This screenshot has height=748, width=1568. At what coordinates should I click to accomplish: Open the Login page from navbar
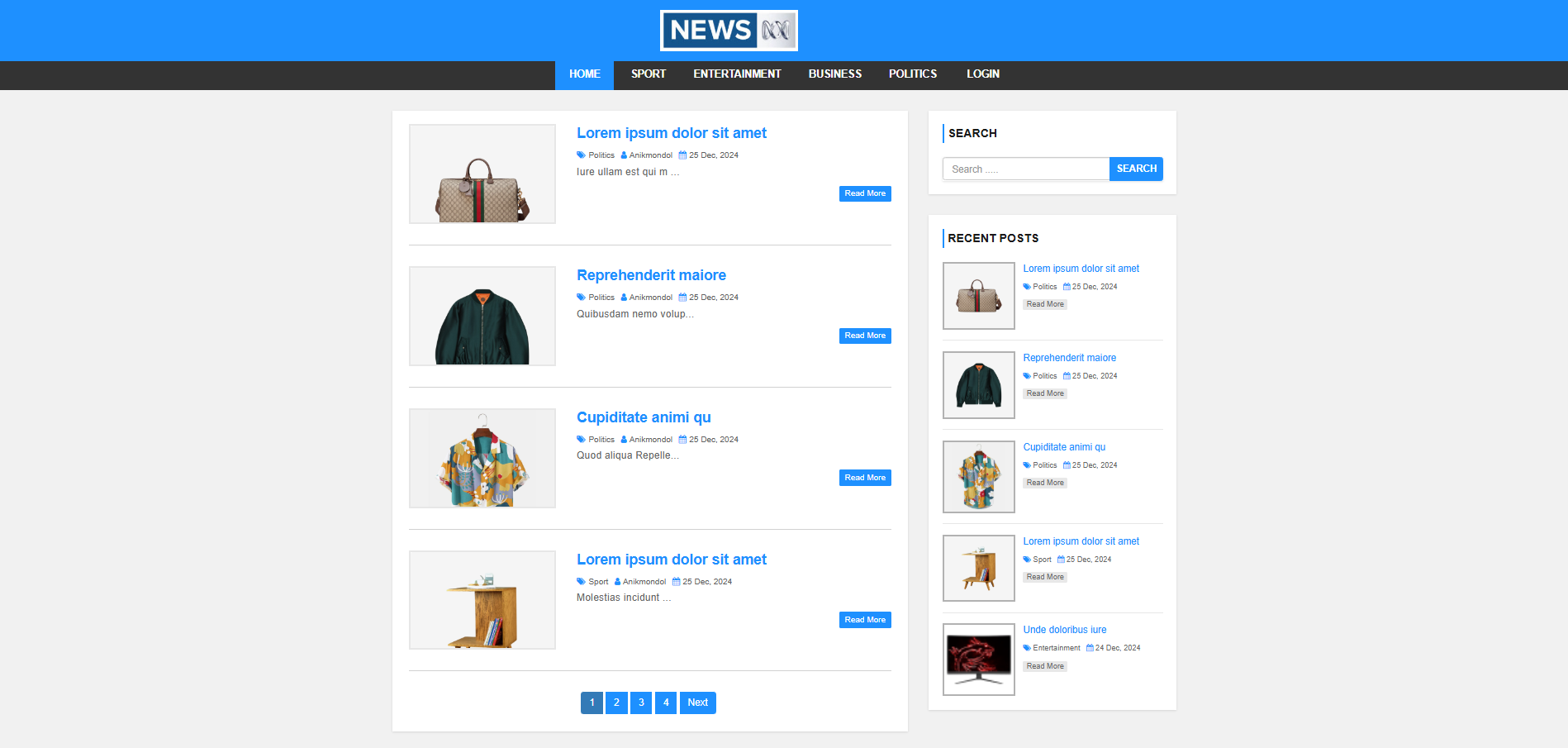(982, 74)
